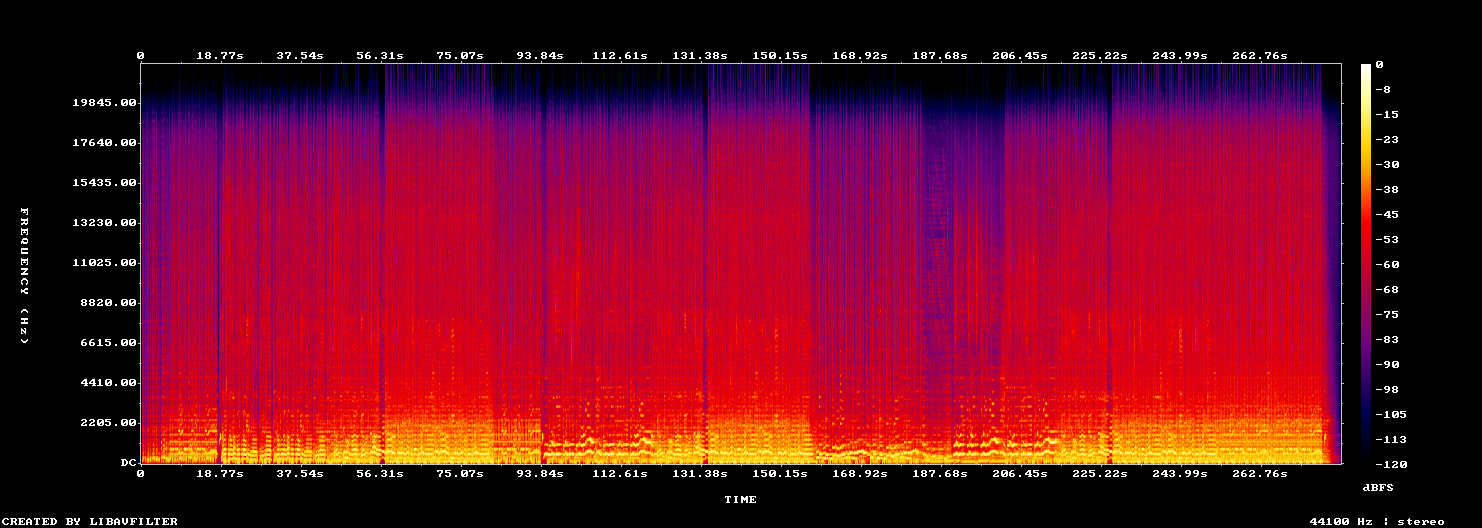Click 131.38s on the top time axis
Screen dimensions: 1482x528
pyautogui.click(x=700, y=55)
